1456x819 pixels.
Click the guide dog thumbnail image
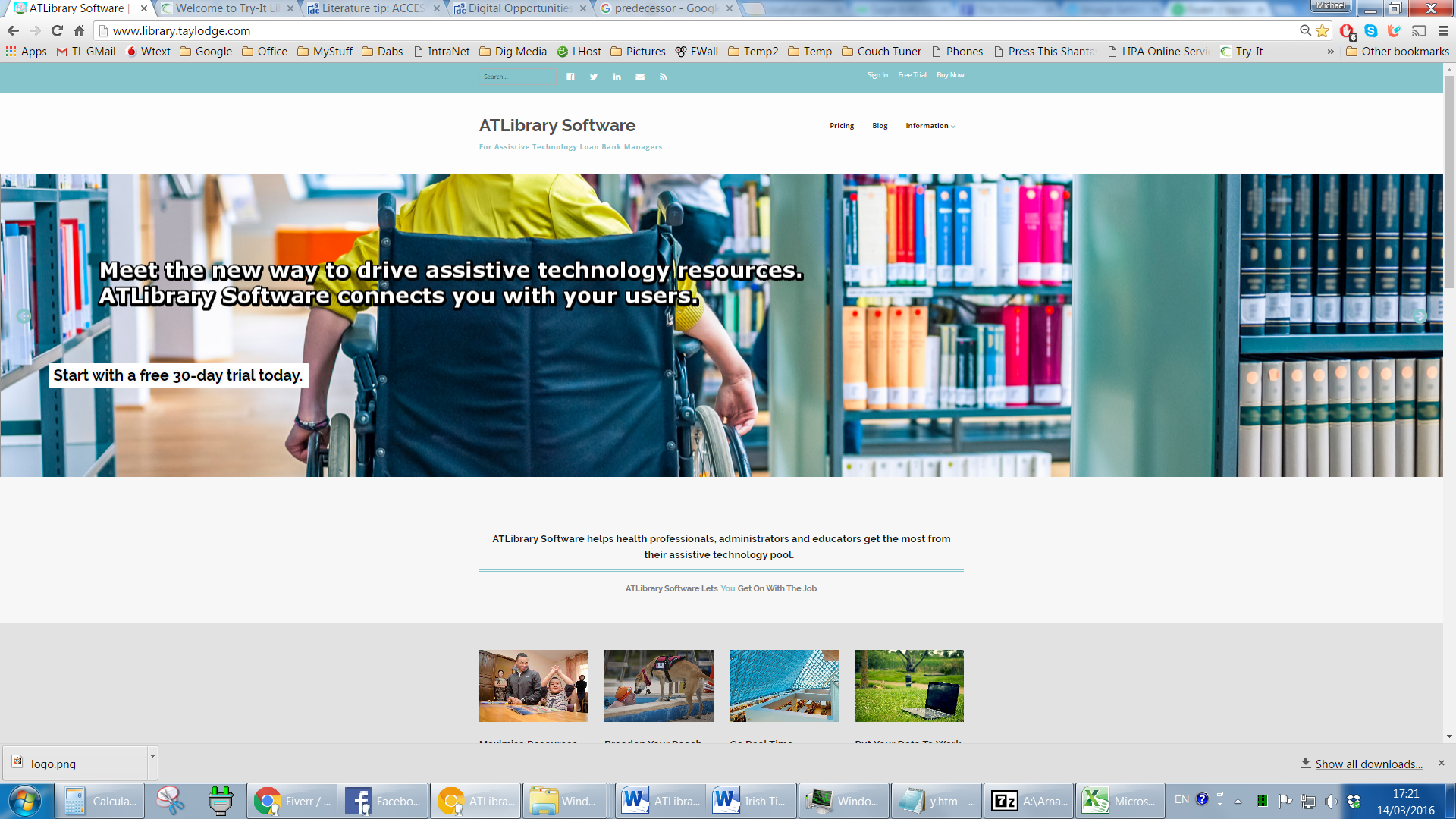point(658,686)
